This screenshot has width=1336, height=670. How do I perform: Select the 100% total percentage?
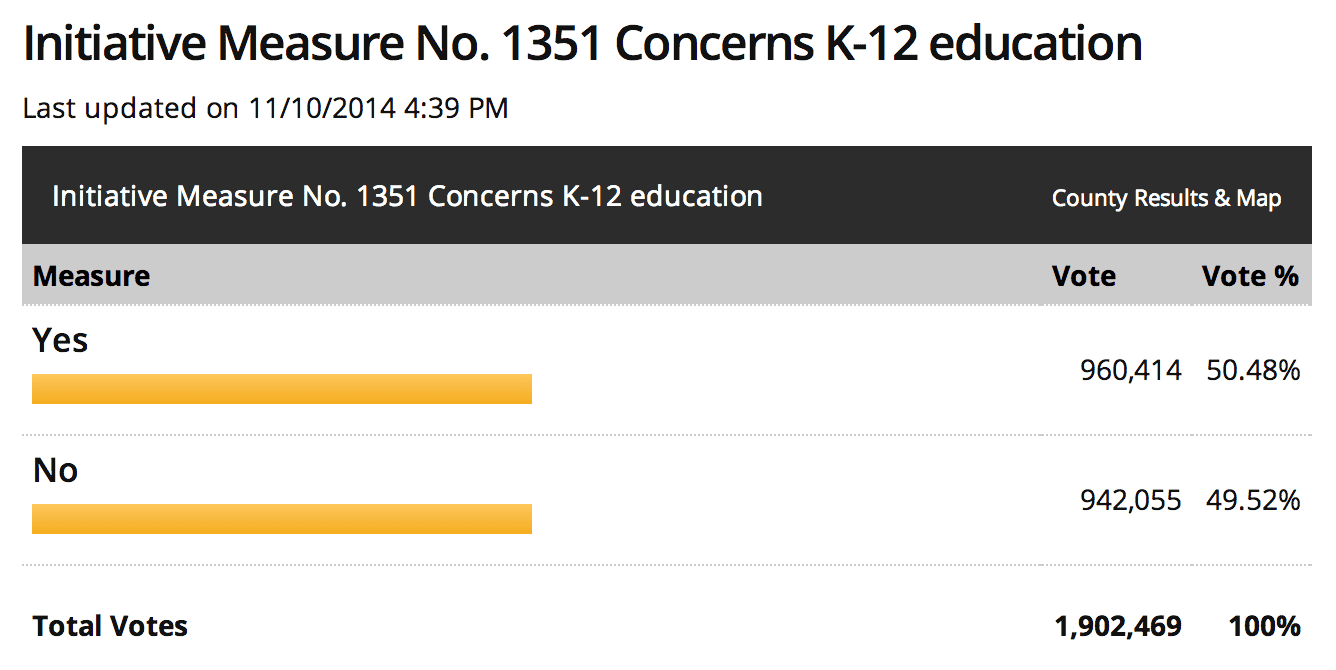[1265, 627]
